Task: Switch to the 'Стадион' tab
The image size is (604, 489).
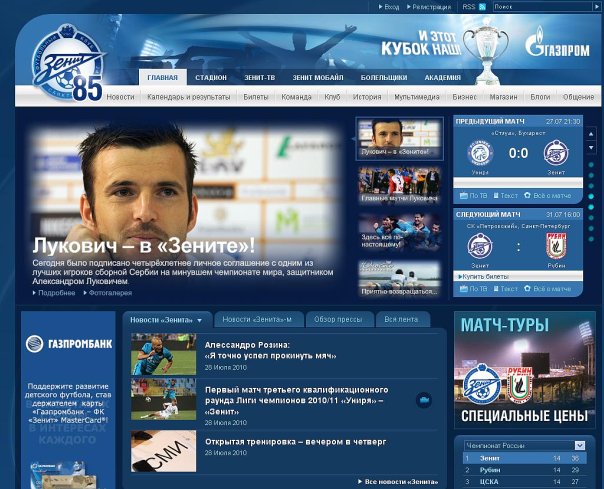Action: click(210, 77)
